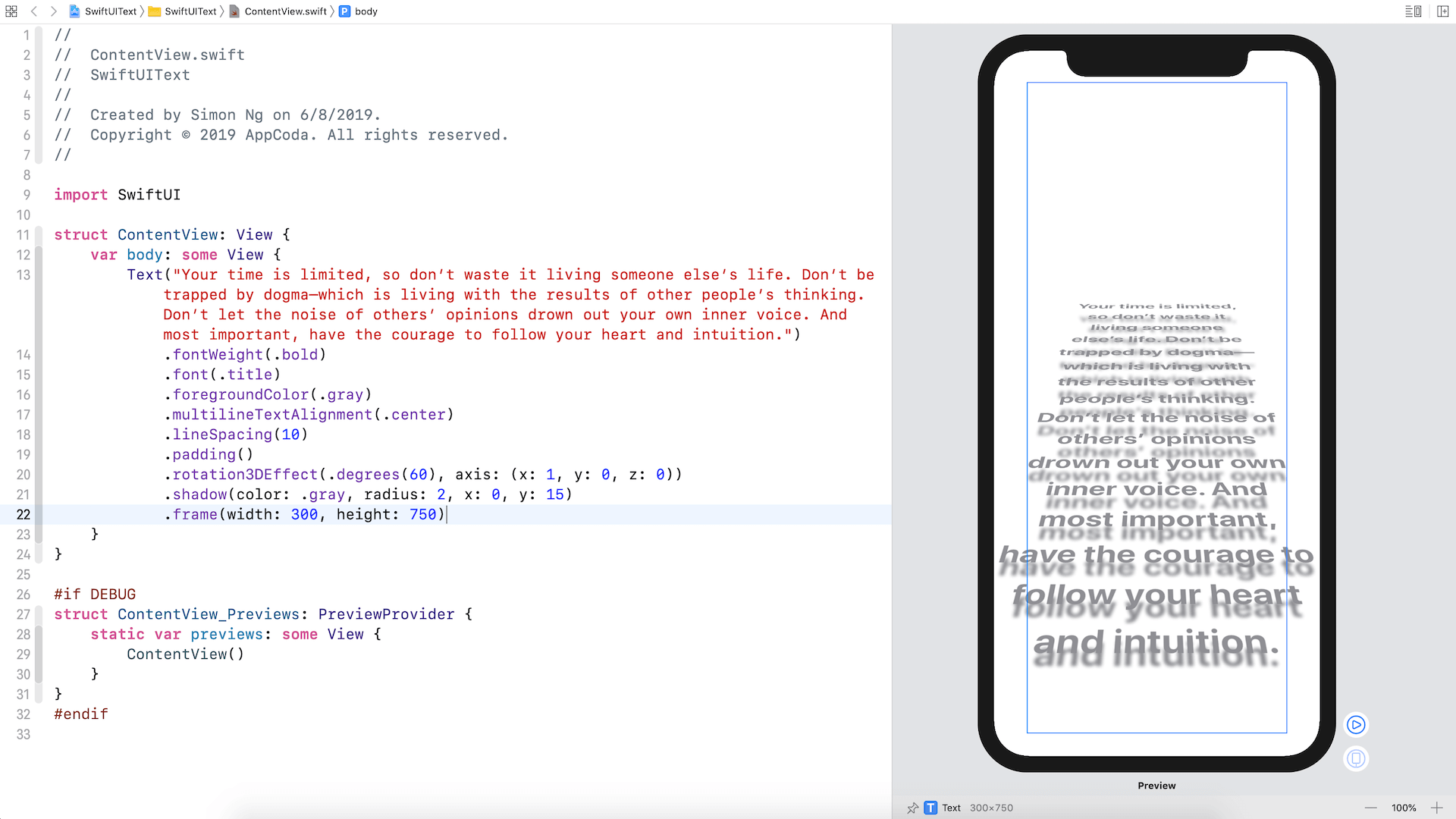Screen dimensions: 1456x819
Task: Click the Add Editor plus icon
Action: click(x=1444, y=11)
